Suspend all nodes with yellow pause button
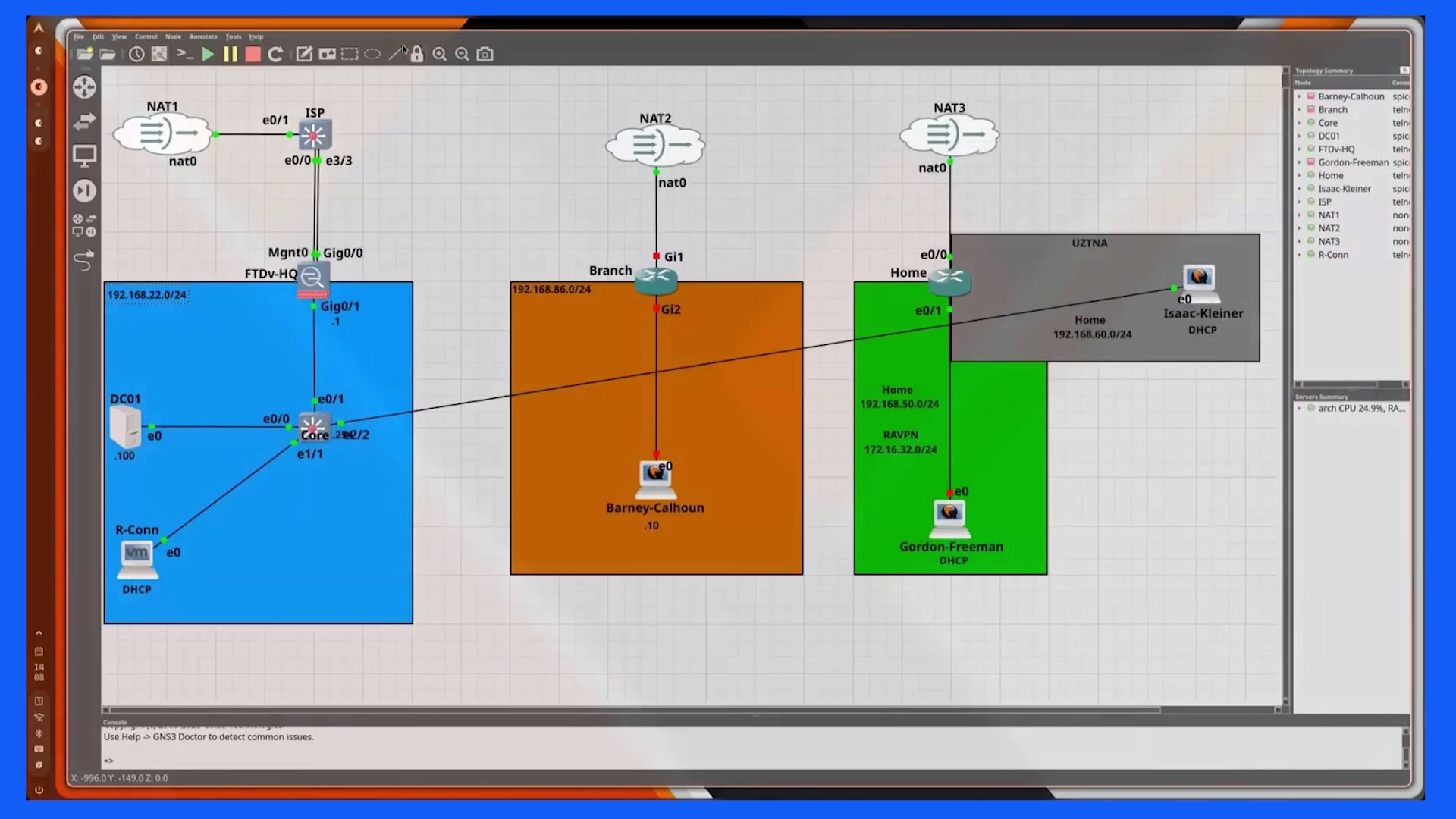Screen dimensions: 1456x819 pos(231,54)
